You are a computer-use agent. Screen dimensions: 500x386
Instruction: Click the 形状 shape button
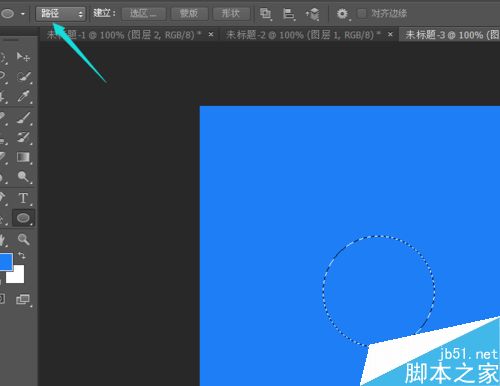pos(231,14)
